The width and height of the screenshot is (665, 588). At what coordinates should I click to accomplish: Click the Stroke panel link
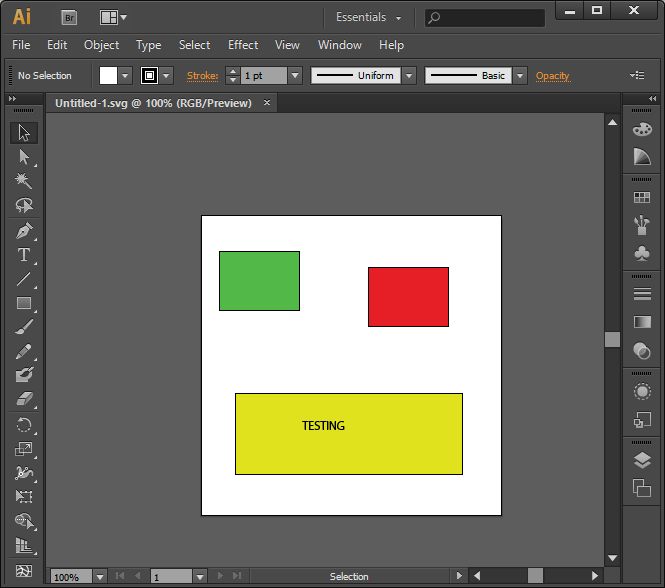[x=203, y=76]
